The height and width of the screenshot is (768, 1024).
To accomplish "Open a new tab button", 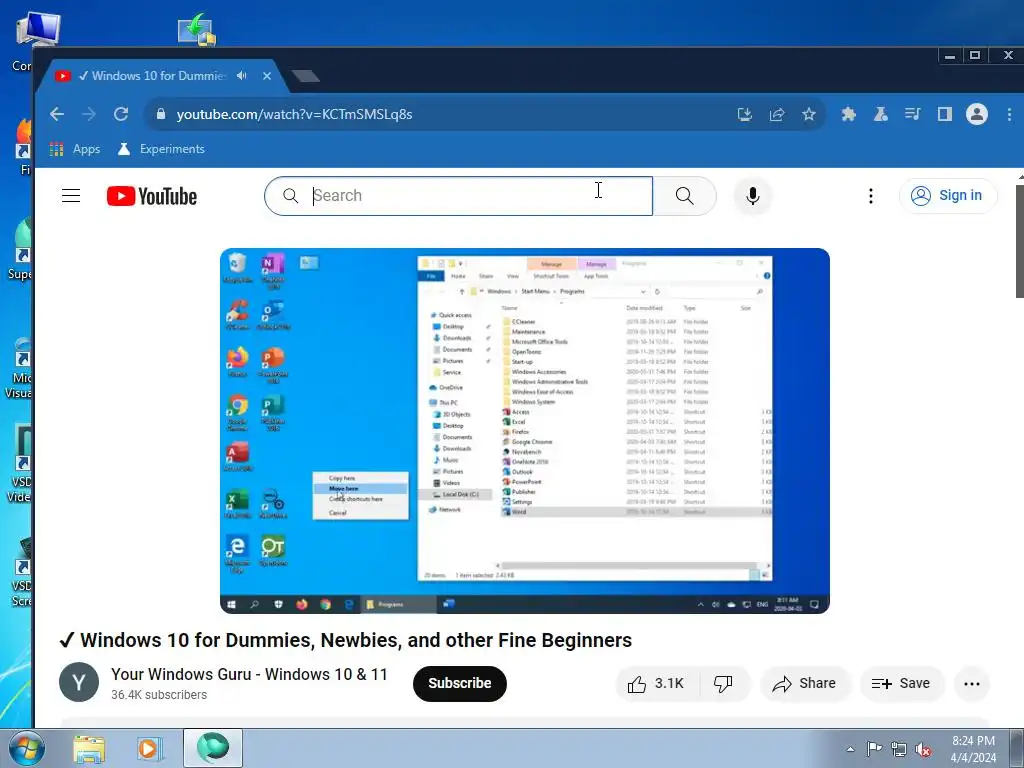I will (x=306, y=76).
